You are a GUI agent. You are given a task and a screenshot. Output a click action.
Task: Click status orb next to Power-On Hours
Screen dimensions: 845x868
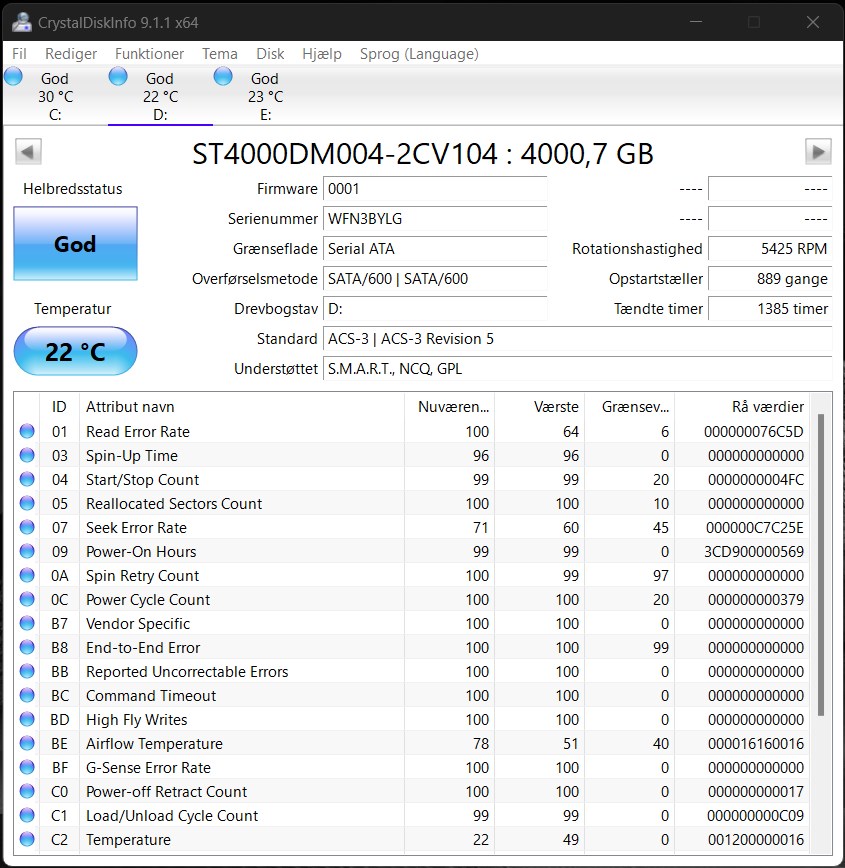pyautogui.click(x=26, y=552)
